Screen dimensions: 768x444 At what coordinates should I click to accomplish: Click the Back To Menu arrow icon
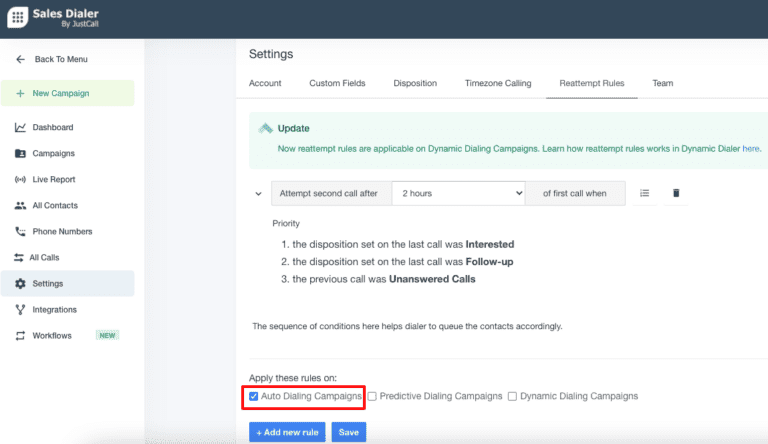click(21, 60)
